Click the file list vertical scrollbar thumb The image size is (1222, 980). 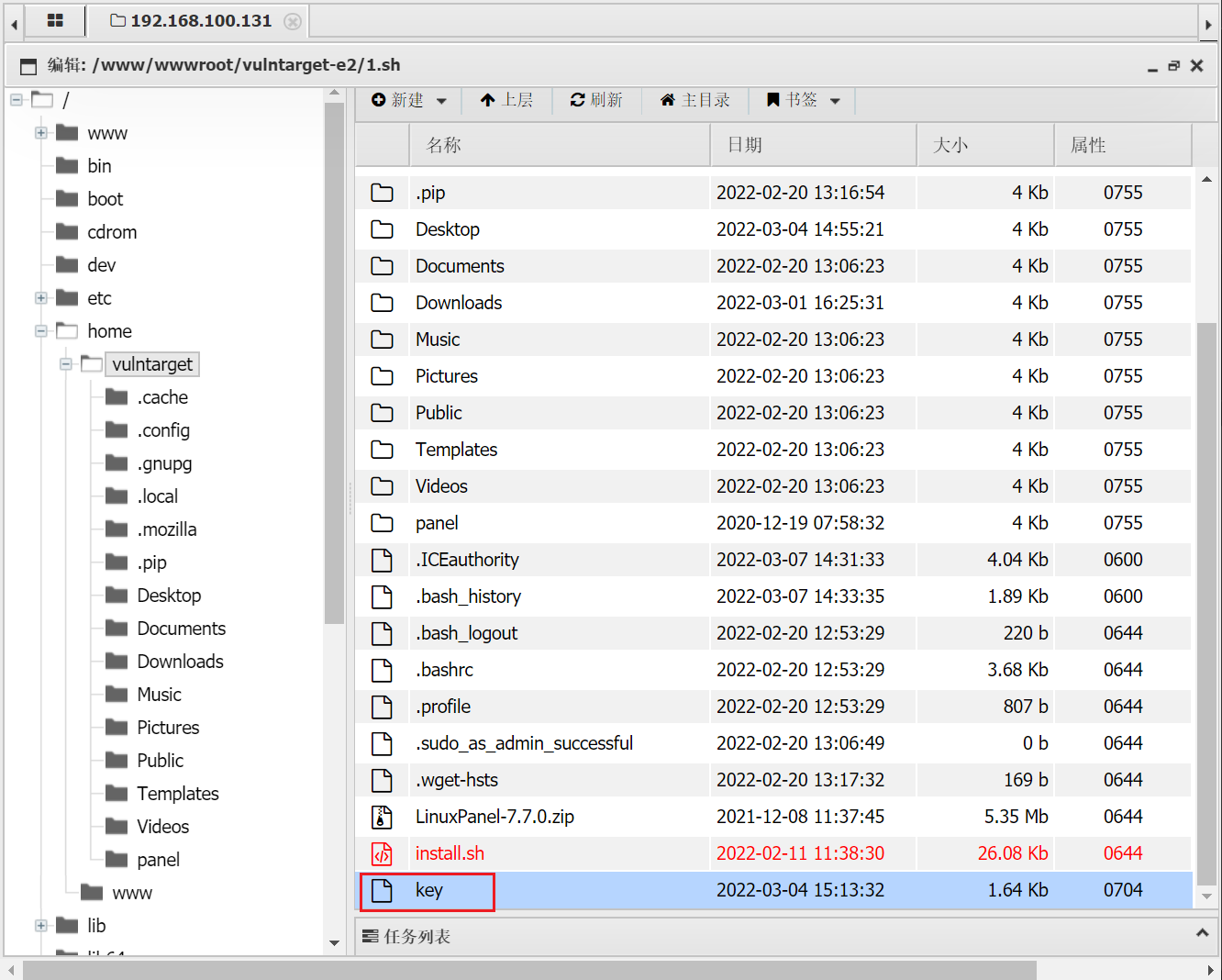coord(1206,604)
